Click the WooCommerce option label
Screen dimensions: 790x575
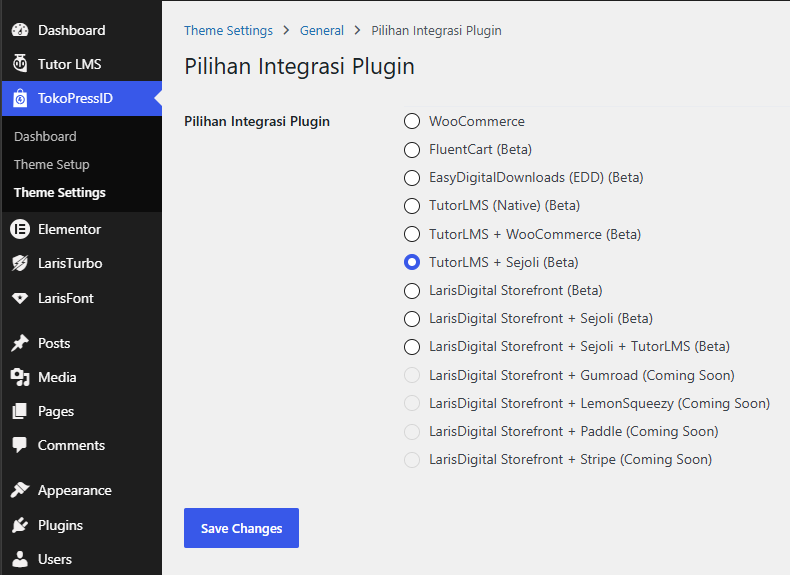(x=477, y=121)
